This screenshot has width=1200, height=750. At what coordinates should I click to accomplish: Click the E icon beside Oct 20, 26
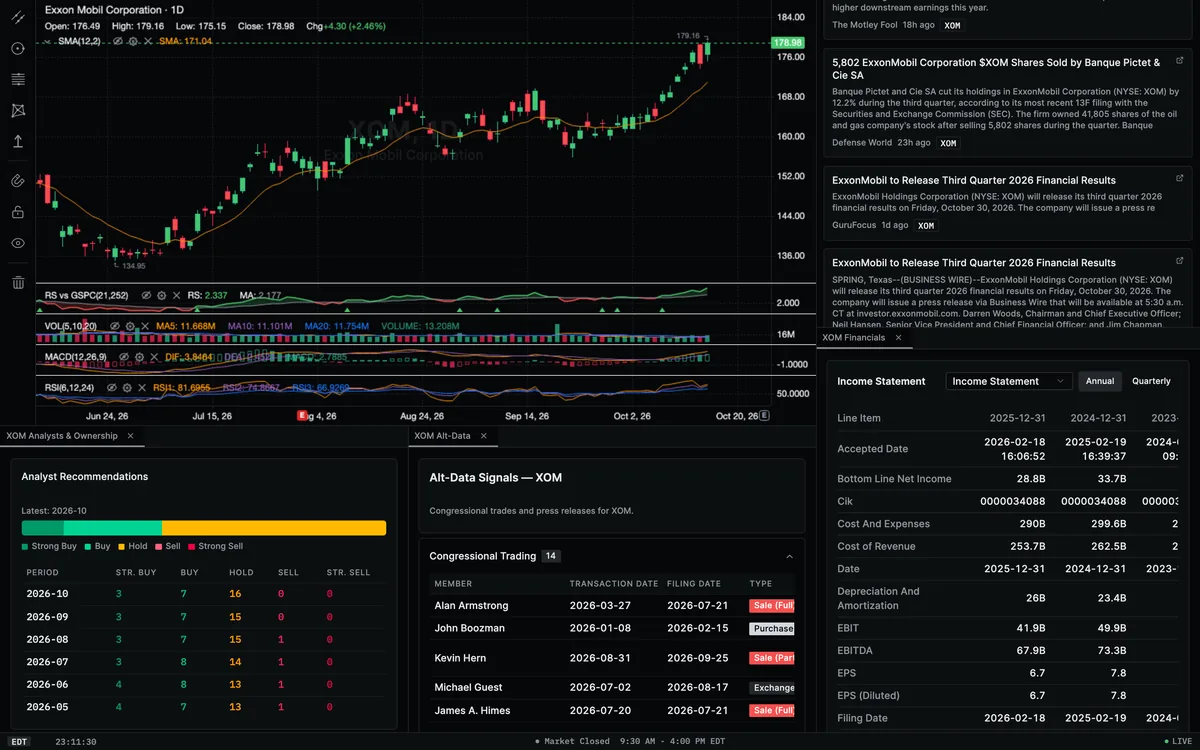[765, 415]
